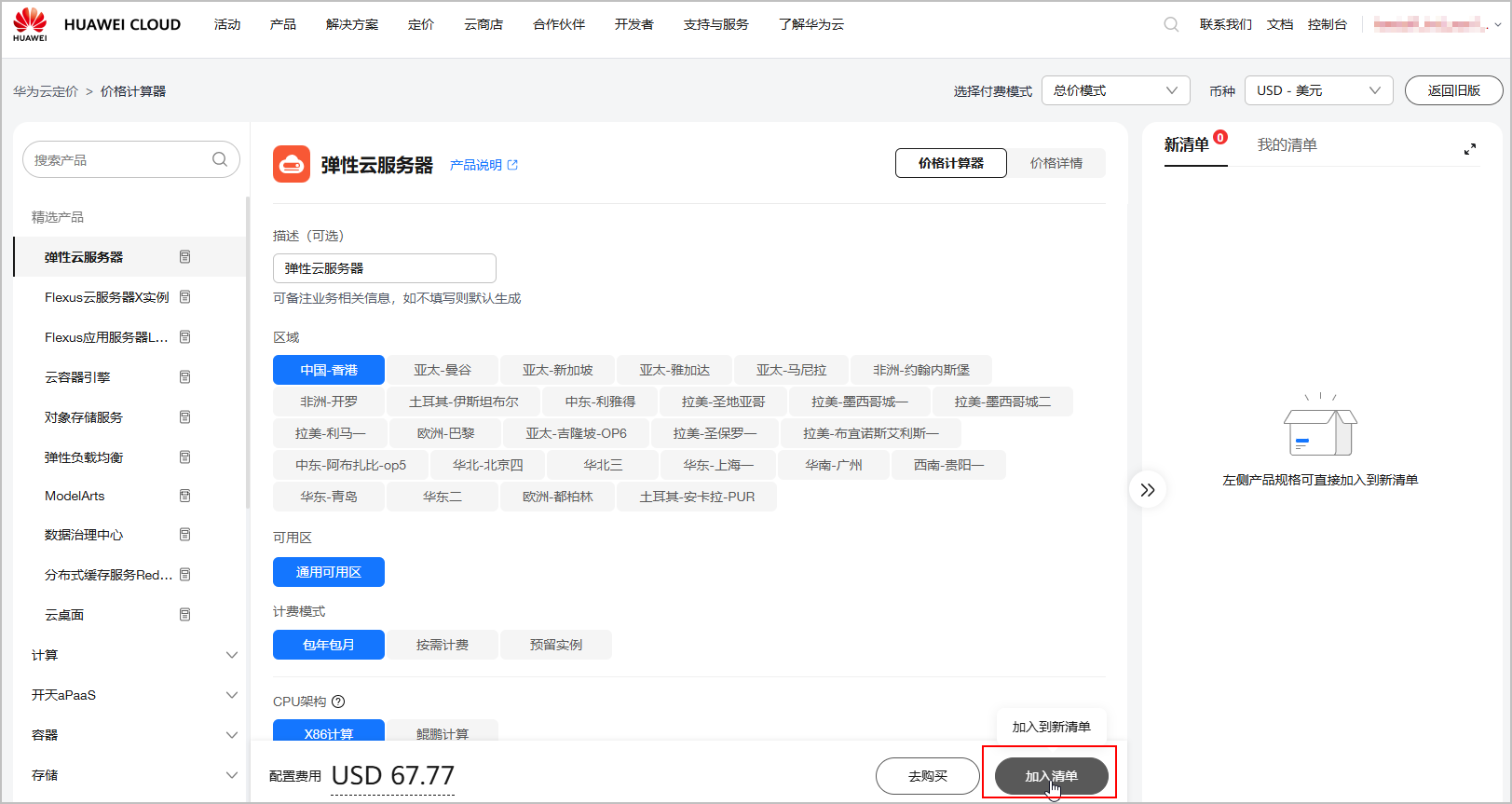
Task: Choose X86计算 CPU architecture
Action: [x=329, y=732]
